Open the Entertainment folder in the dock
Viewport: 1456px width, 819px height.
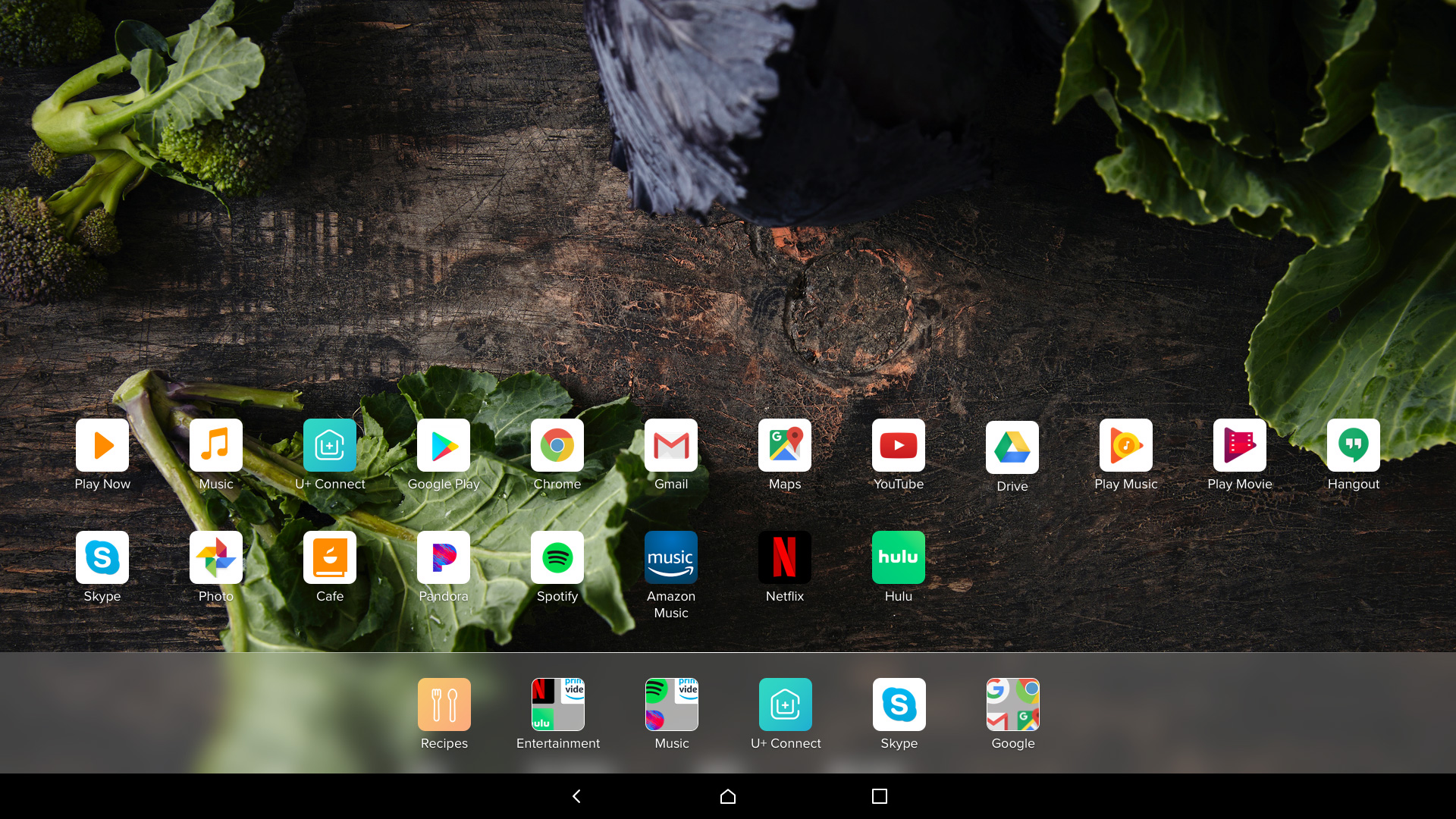click(x=558, y=704)
